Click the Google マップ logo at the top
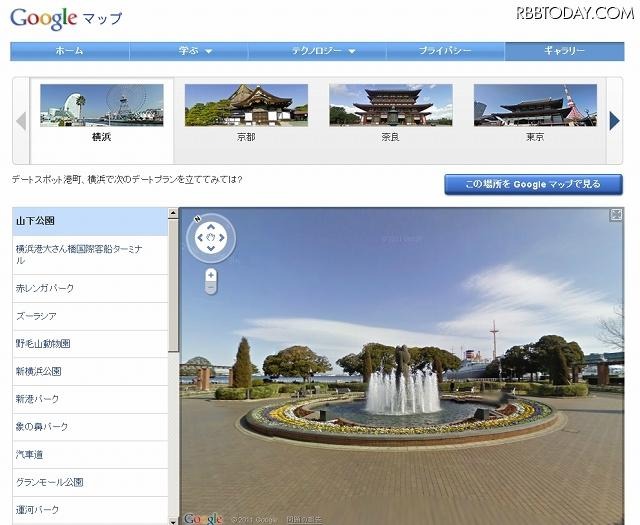 66,18
